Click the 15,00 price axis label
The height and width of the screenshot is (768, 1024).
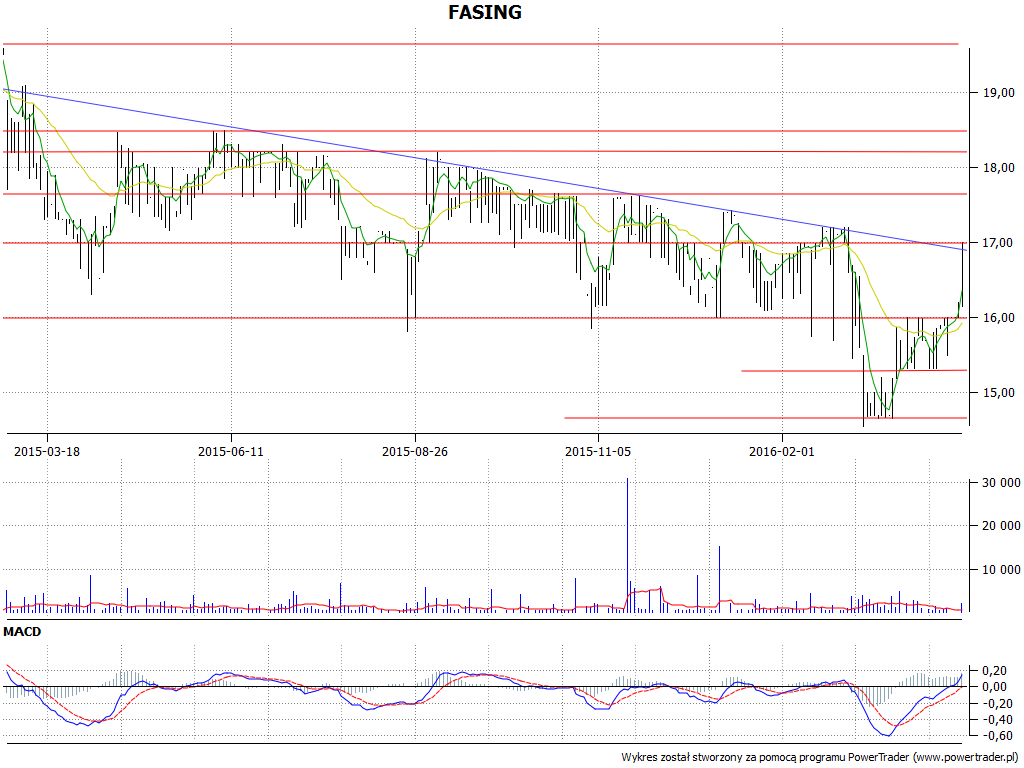pyautogui.click(x=999, y=392)
